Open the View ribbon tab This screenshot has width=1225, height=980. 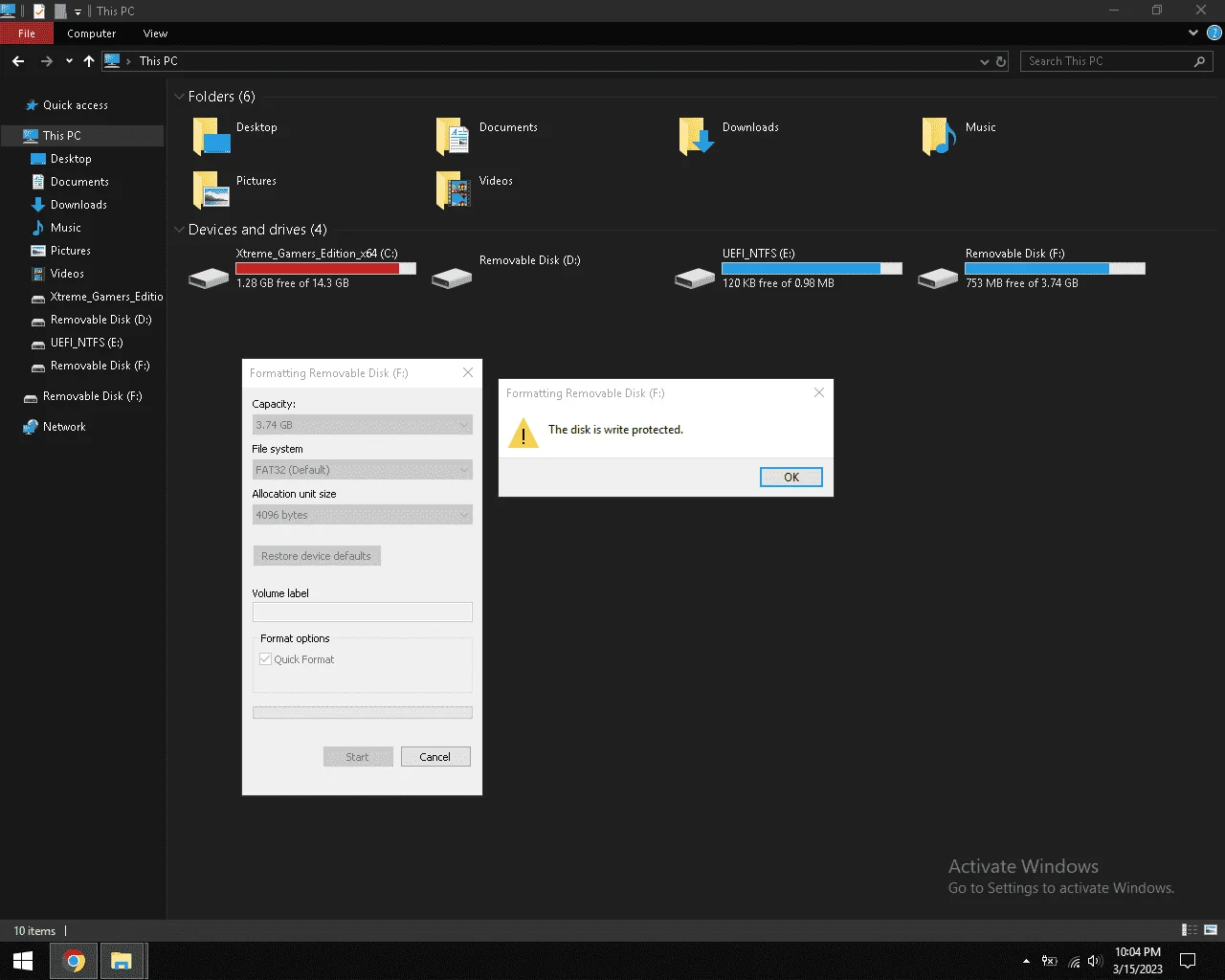tap(155, 33)
